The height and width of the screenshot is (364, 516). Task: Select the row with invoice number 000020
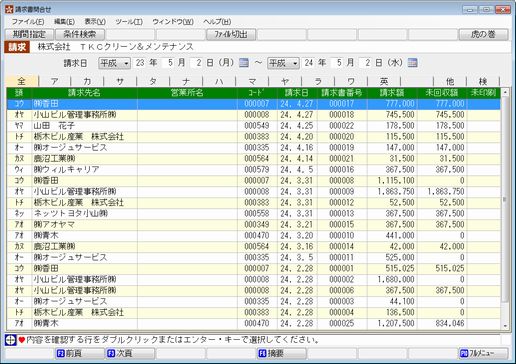click(253, 137)
